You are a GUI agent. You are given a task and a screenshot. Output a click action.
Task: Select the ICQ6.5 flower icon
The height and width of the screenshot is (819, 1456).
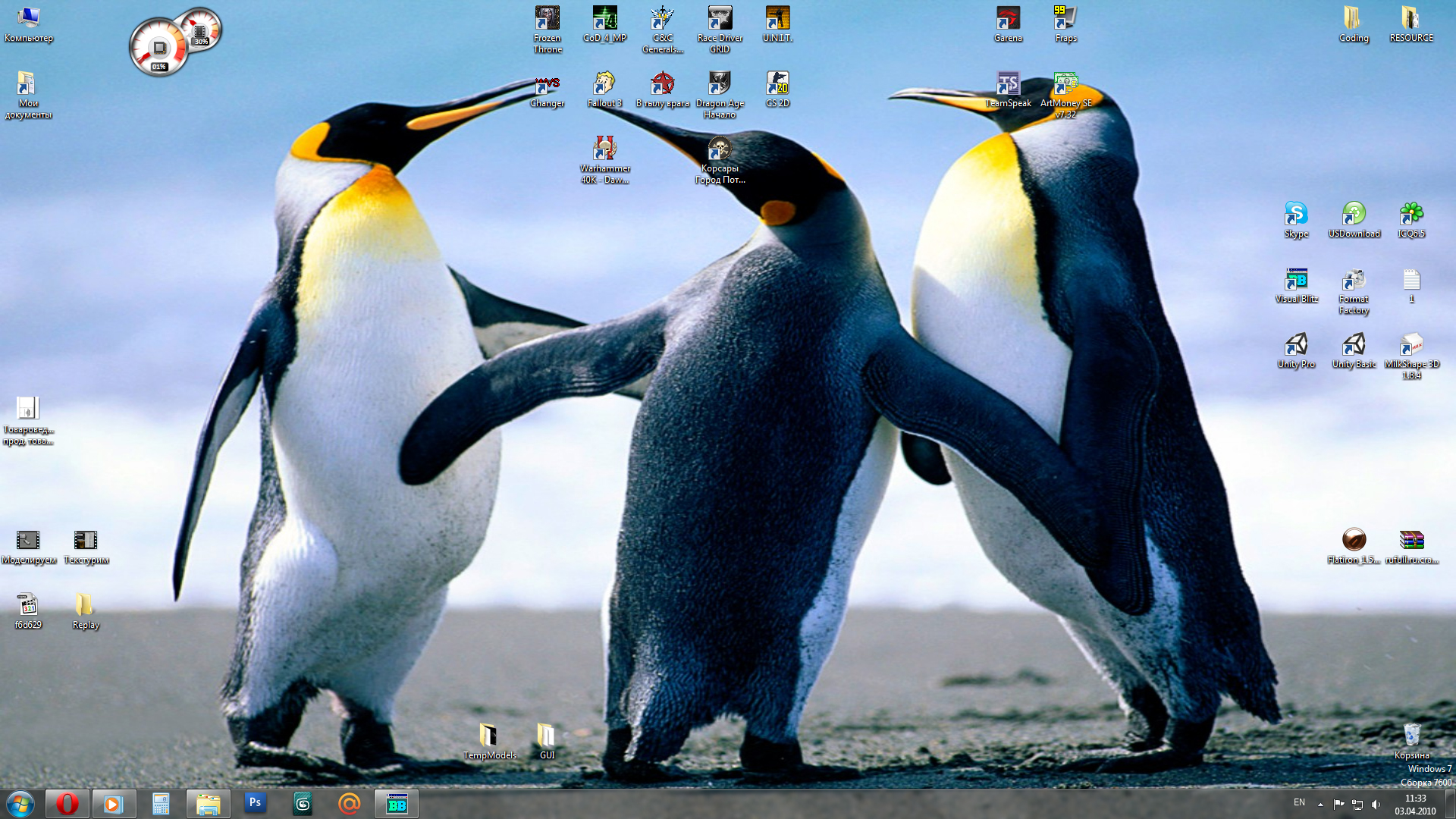pyautogui.click(x=1411, y=215)
